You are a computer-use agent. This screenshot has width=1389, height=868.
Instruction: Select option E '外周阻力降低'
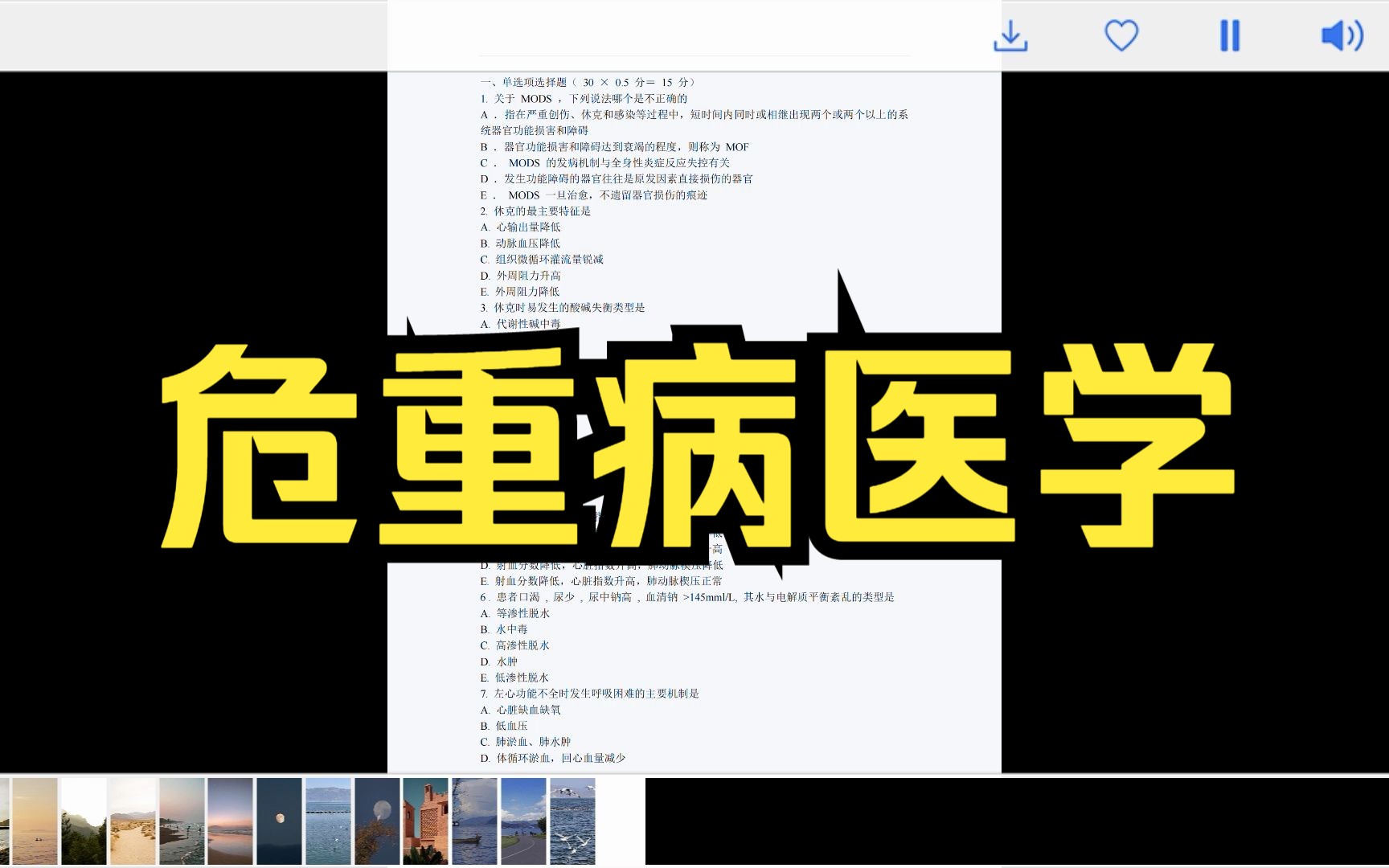(x=519, y=292)
